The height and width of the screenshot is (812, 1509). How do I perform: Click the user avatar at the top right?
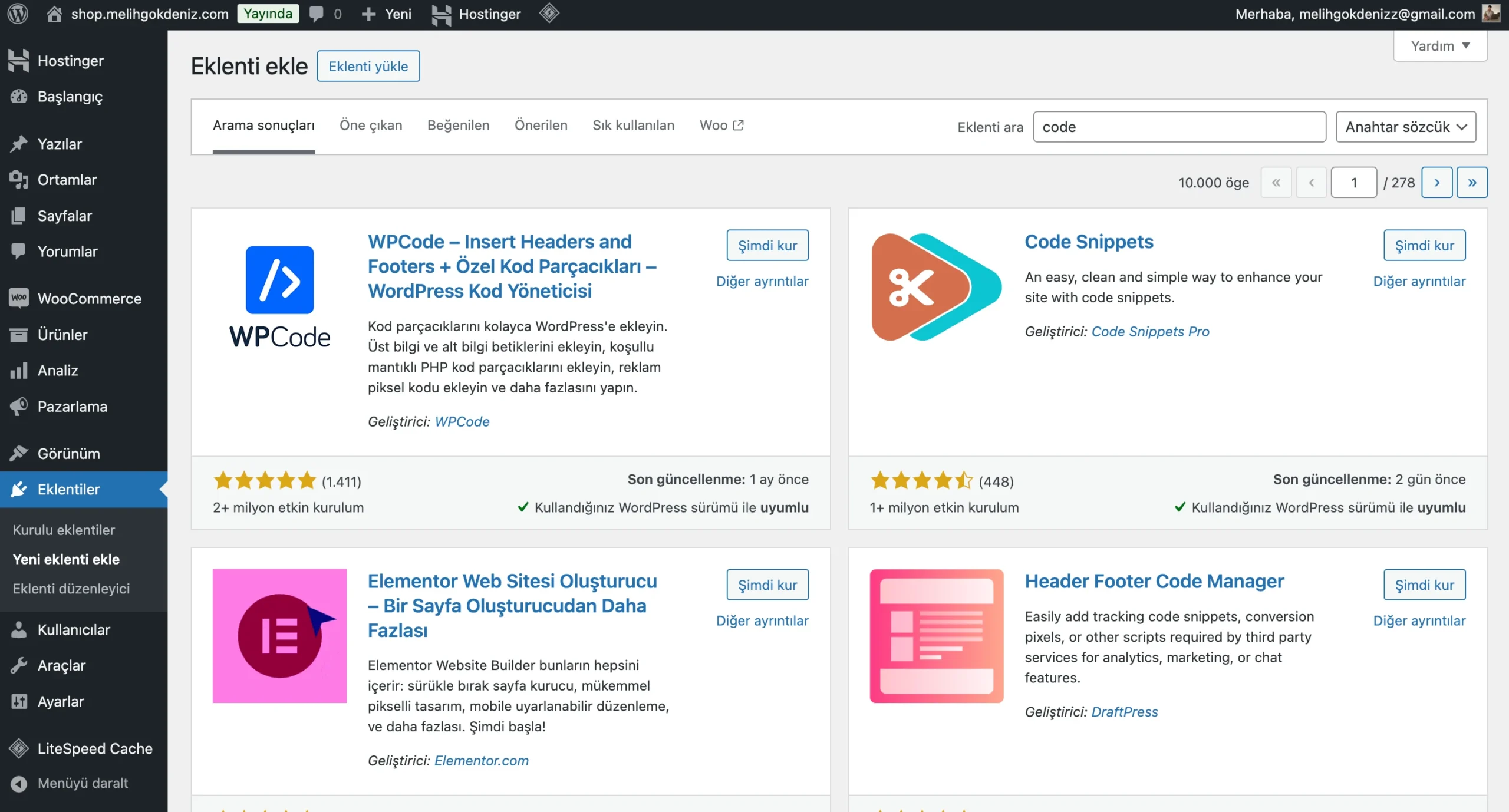point(1491,13)
